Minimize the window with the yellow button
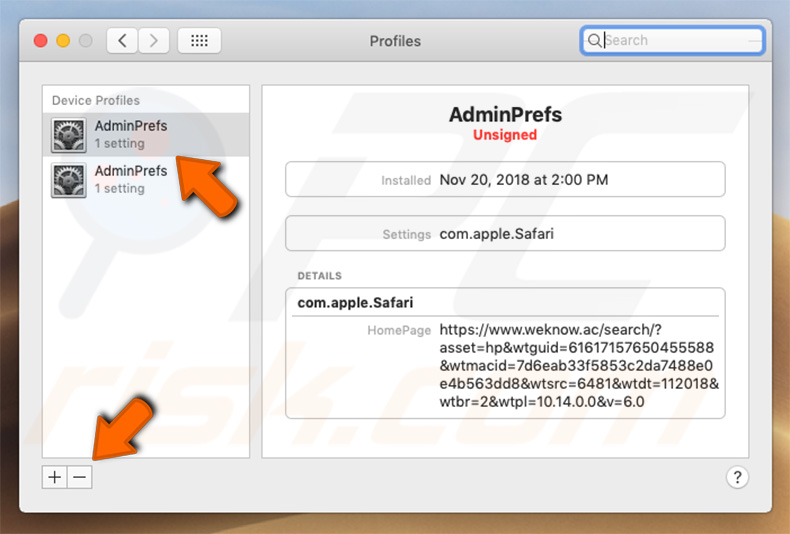This screenshot has width=790, height=534. tap(63, 40)
